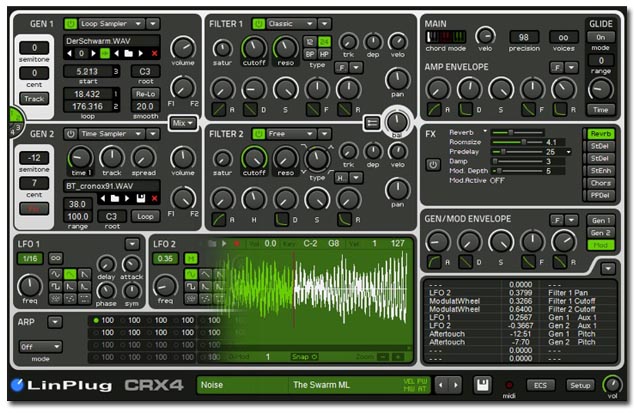The width and height of the screenshot is (634, 413).
Task: Toggle the FX power button
Action: tap(433, 165)
